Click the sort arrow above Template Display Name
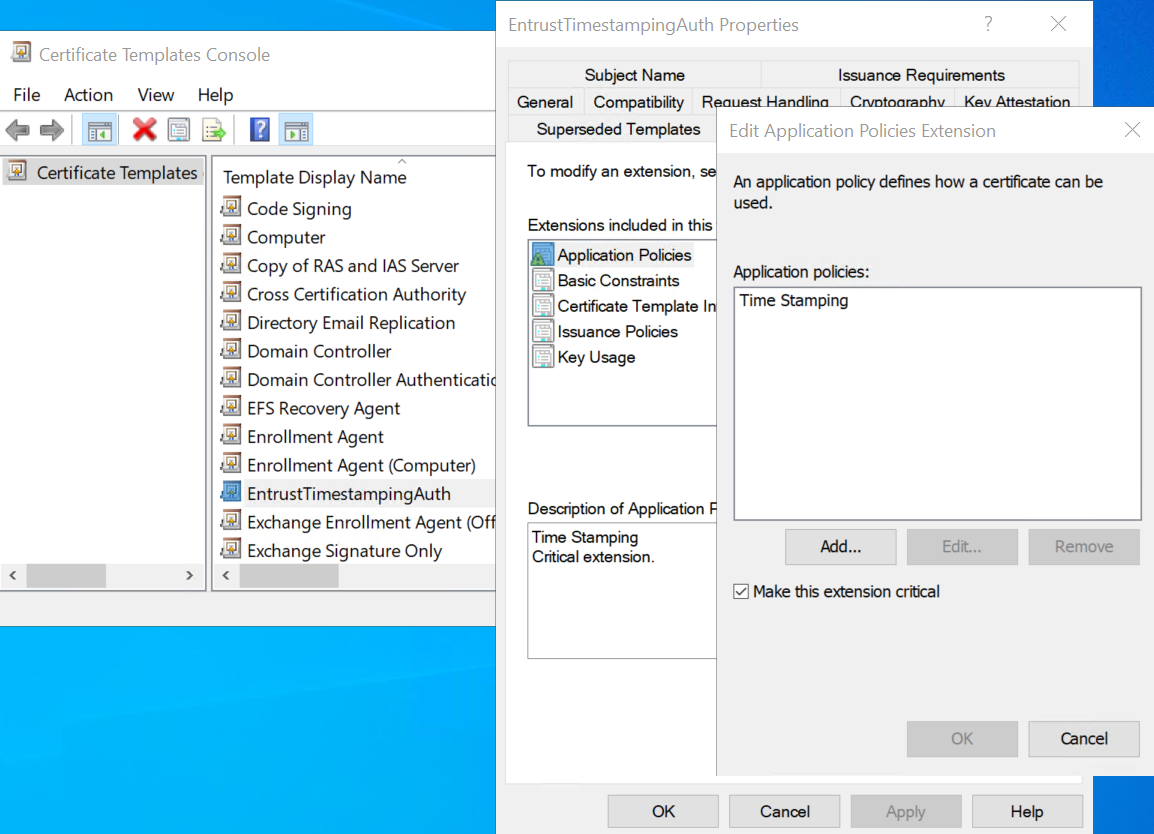Image resolution: width=1154 pixels, height=834 pixels. point(402,160)
